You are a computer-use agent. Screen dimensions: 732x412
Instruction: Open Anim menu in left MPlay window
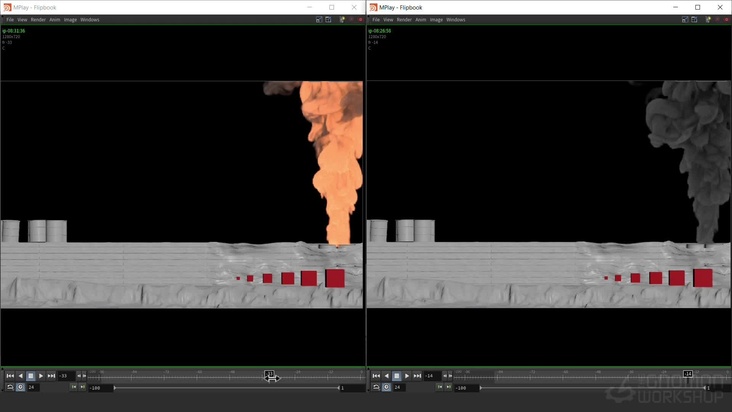click(x=55, y=20)
